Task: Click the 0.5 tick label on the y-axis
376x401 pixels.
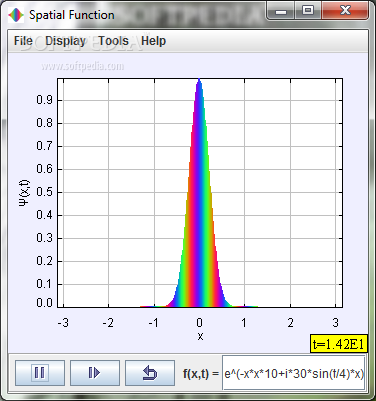Action: 45,192
